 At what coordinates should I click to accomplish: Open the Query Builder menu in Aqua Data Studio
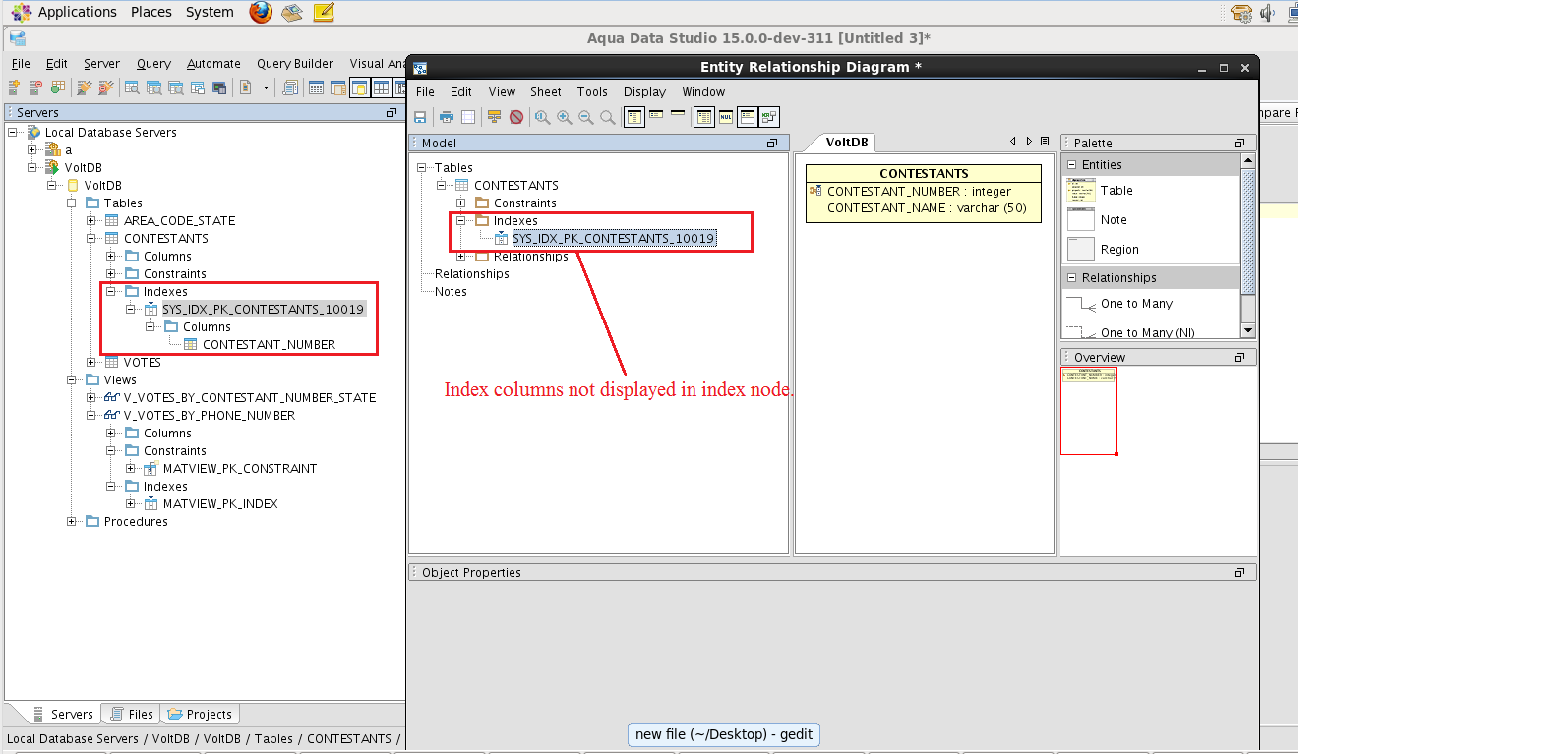tap(295, 64)
